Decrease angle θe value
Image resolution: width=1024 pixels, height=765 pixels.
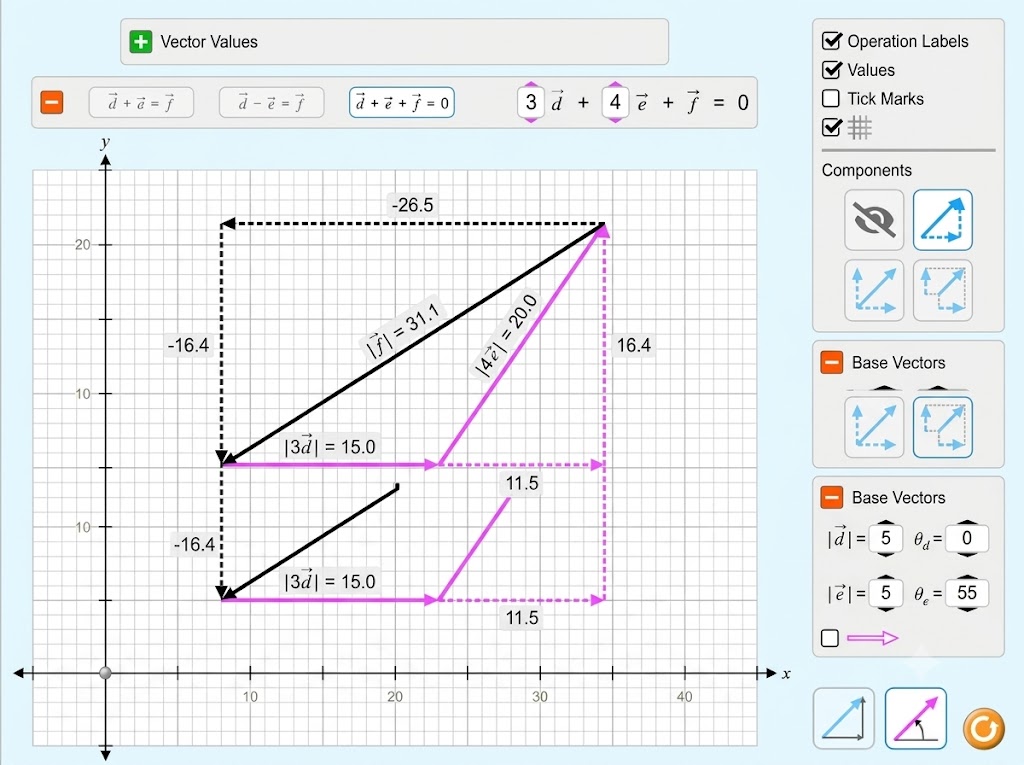[967, 608]
